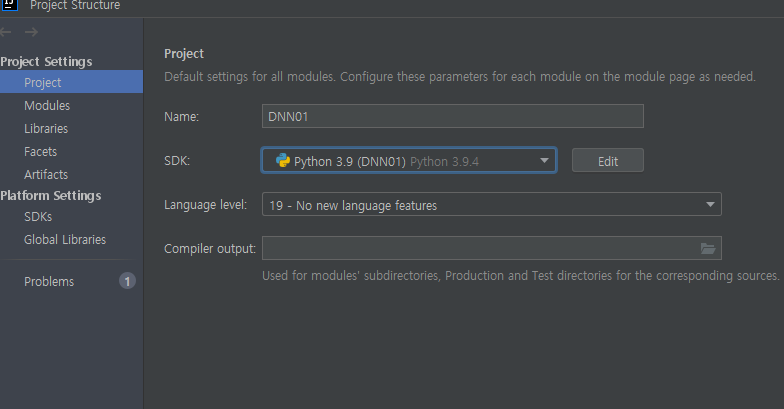The width and height of the screenshot is (784, 409).
Task: Select Artifacts in the sidebar
Action: pos(46,174)
